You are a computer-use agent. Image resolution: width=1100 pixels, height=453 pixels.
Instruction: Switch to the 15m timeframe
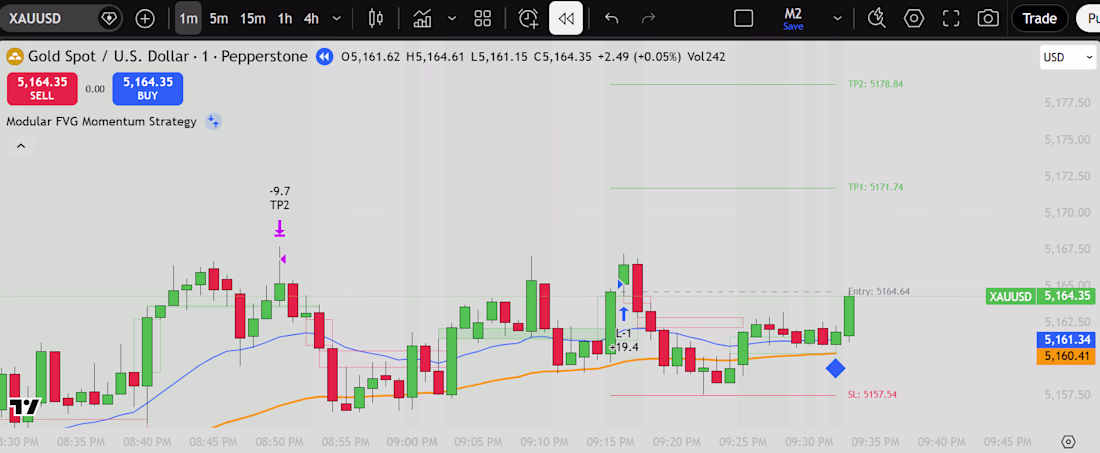click(x=253, y=19)
